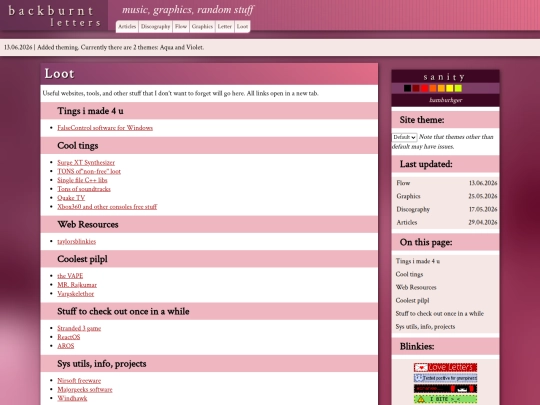This screenshot has height=405, width=540.
Task: Click the 25.05.2026 date in Last updated
Action: [483, 196]
